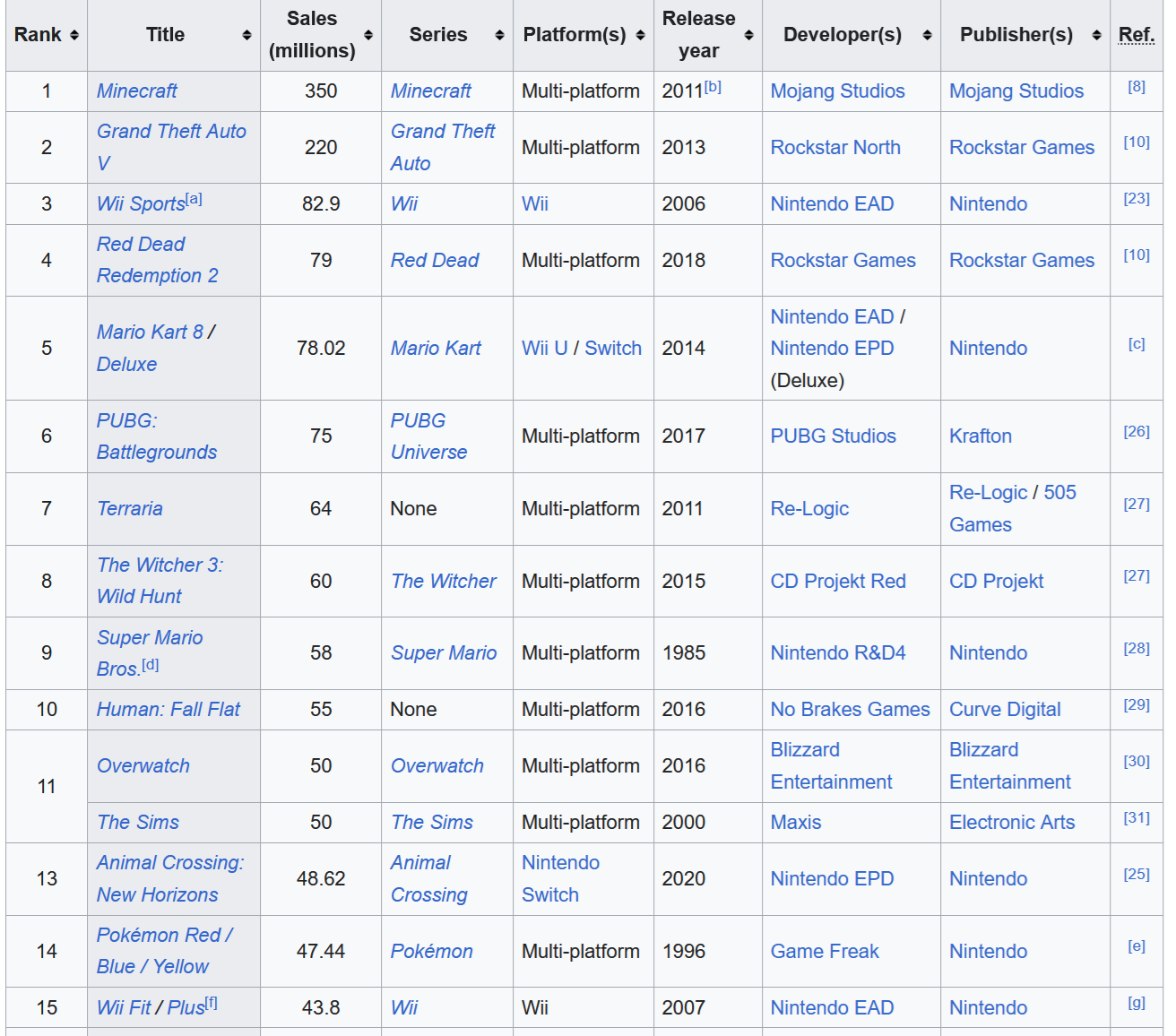Open the Wii Sports title link
This screenshot has width=1176, height=1036.
coord(141,204)
